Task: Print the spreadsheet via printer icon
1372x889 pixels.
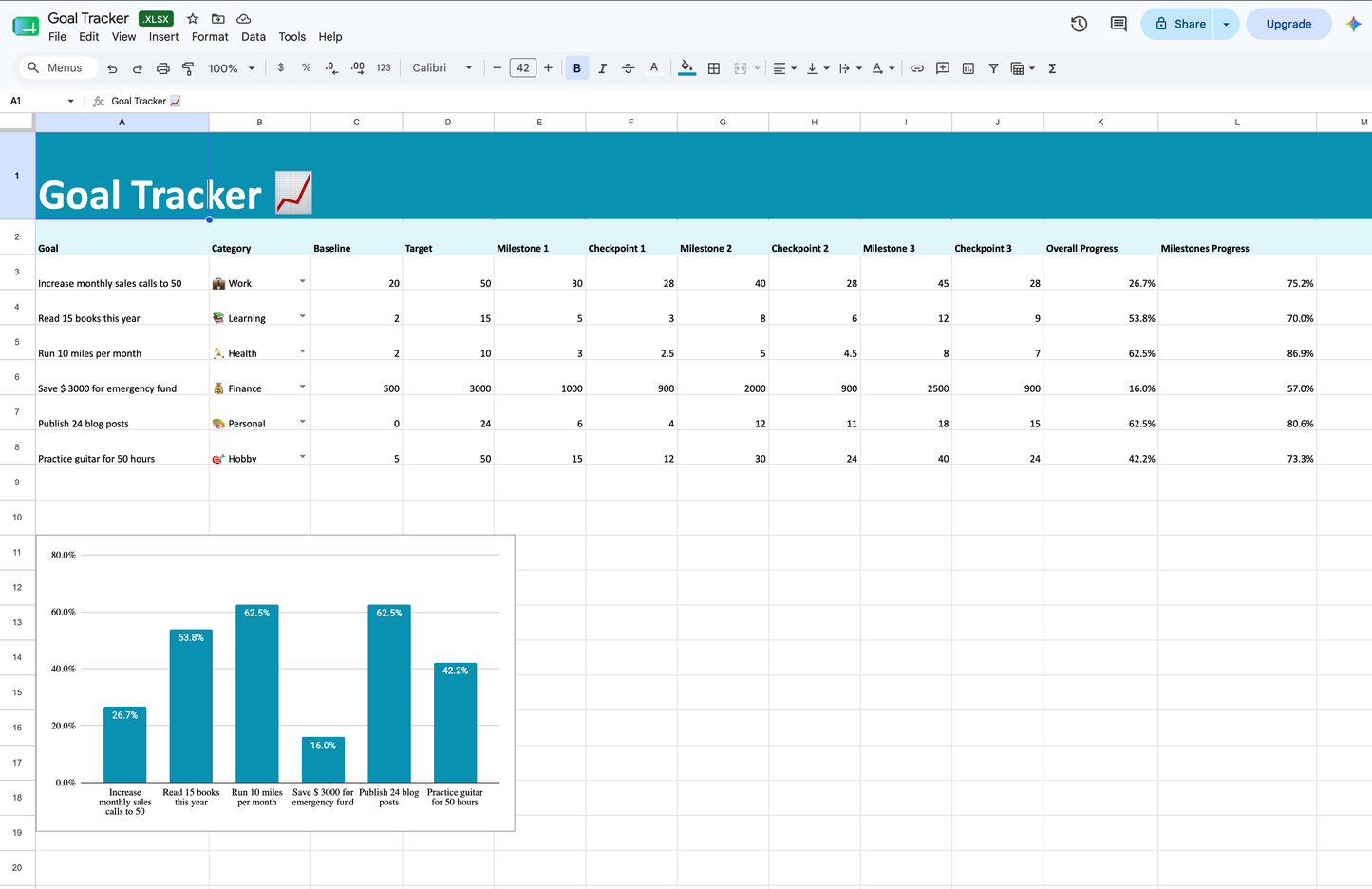Action: [x=162, y=68]
